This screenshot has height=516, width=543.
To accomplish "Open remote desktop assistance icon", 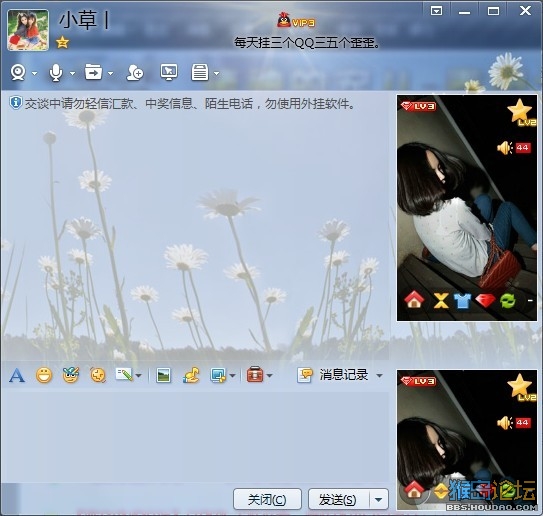I will [x=169, y=72].
